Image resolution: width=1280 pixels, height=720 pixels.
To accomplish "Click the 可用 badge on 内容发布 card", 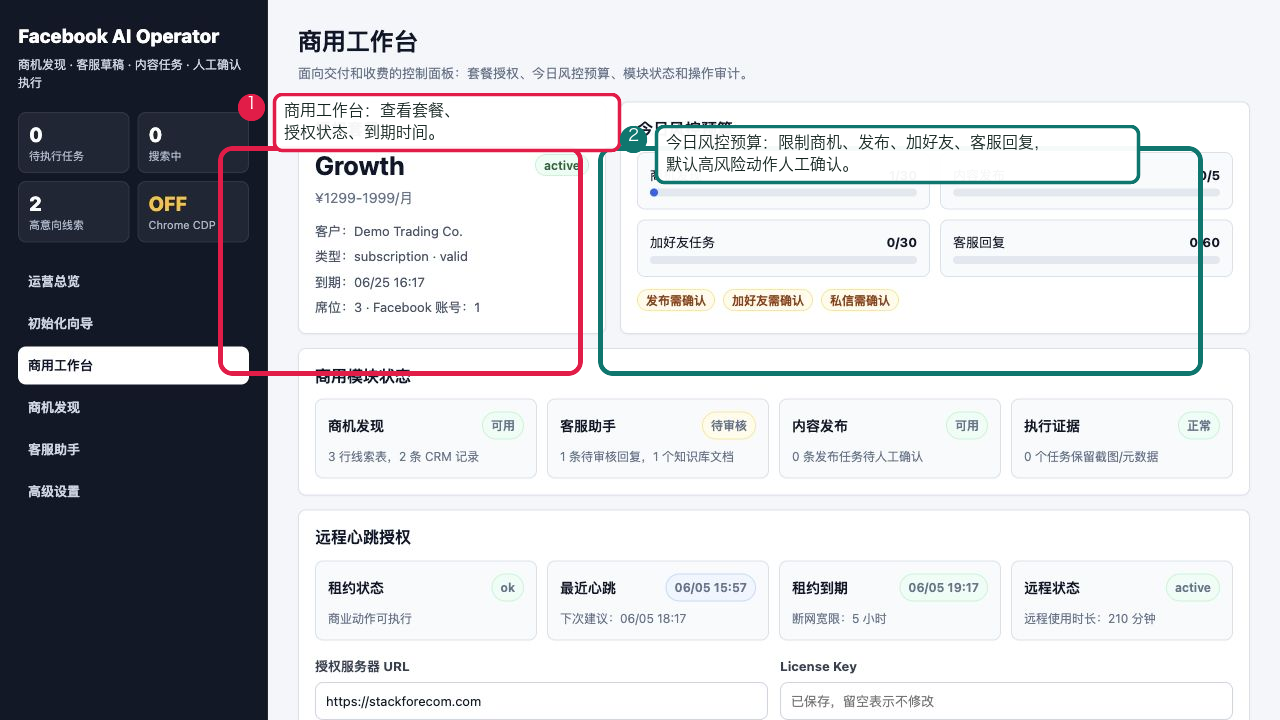I will pos(967,426).
